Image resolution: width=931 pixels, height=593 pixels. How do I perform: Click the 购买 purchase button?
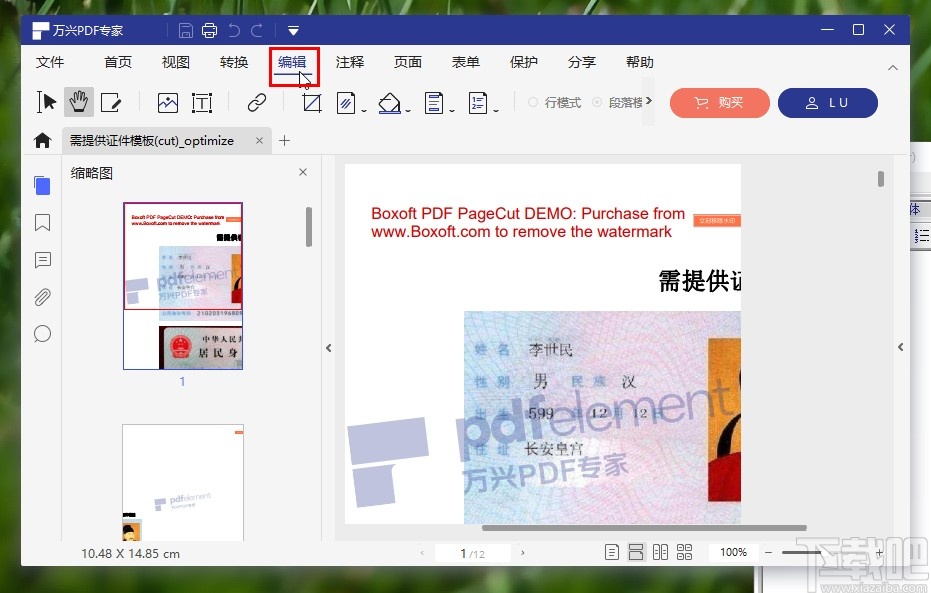coord(719,103)
